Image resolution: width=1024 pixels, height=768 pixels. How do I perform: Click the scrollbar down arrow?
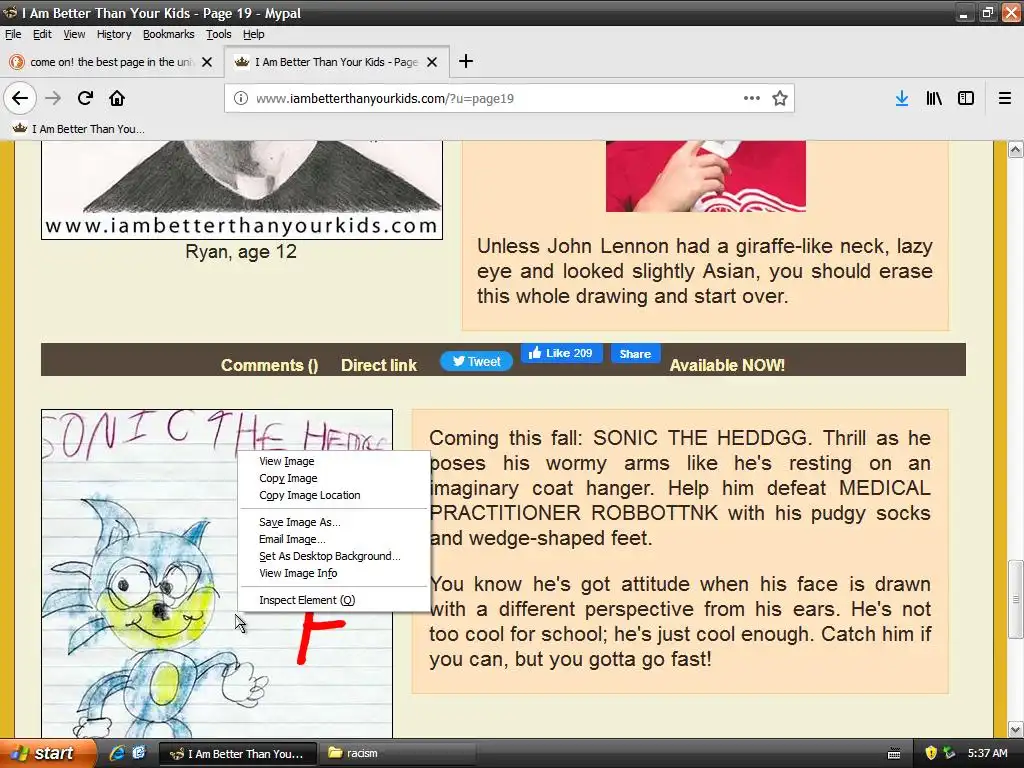pos(1015,729)
